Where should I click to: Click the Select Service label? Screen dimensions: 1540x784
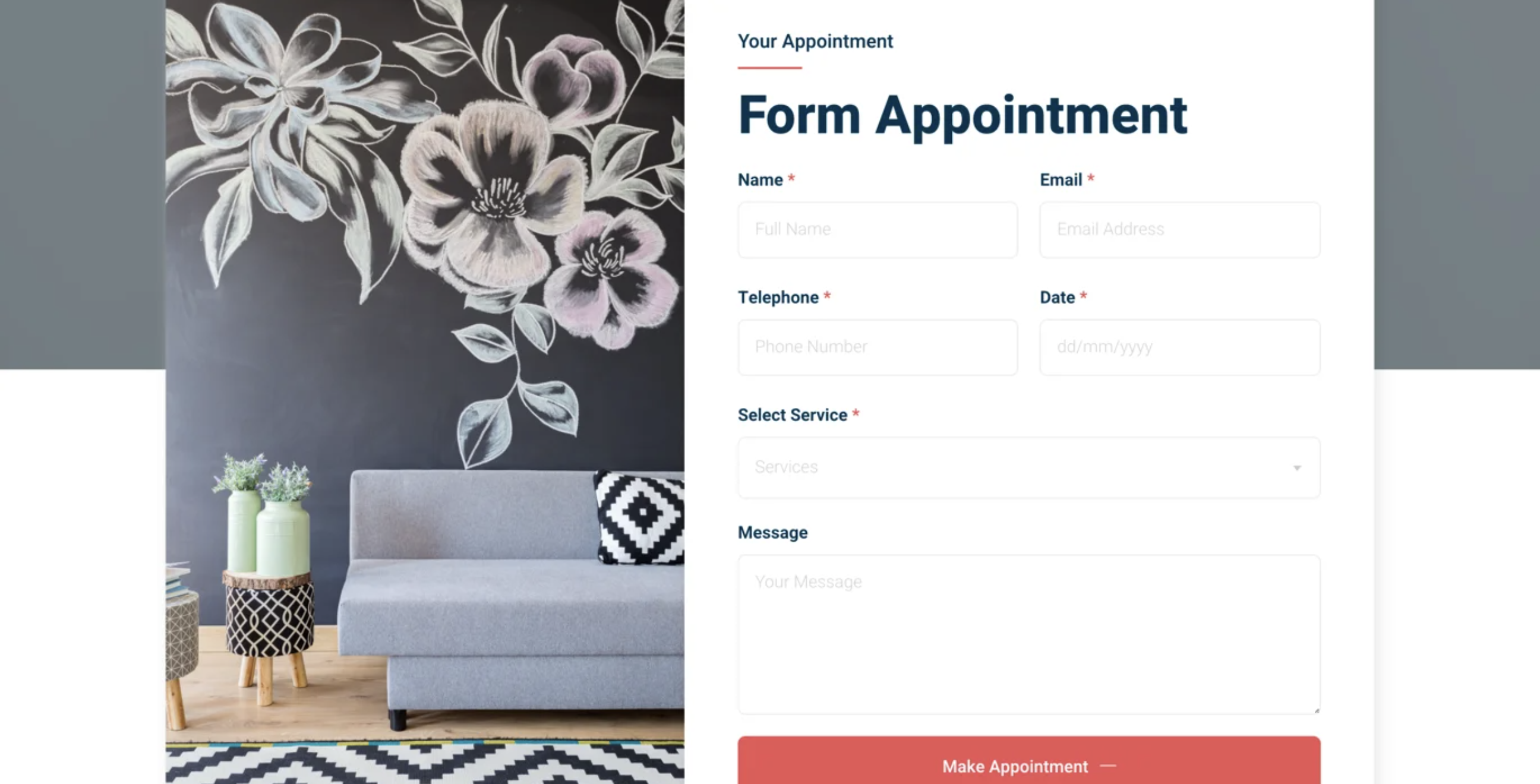tap(792, 415)
